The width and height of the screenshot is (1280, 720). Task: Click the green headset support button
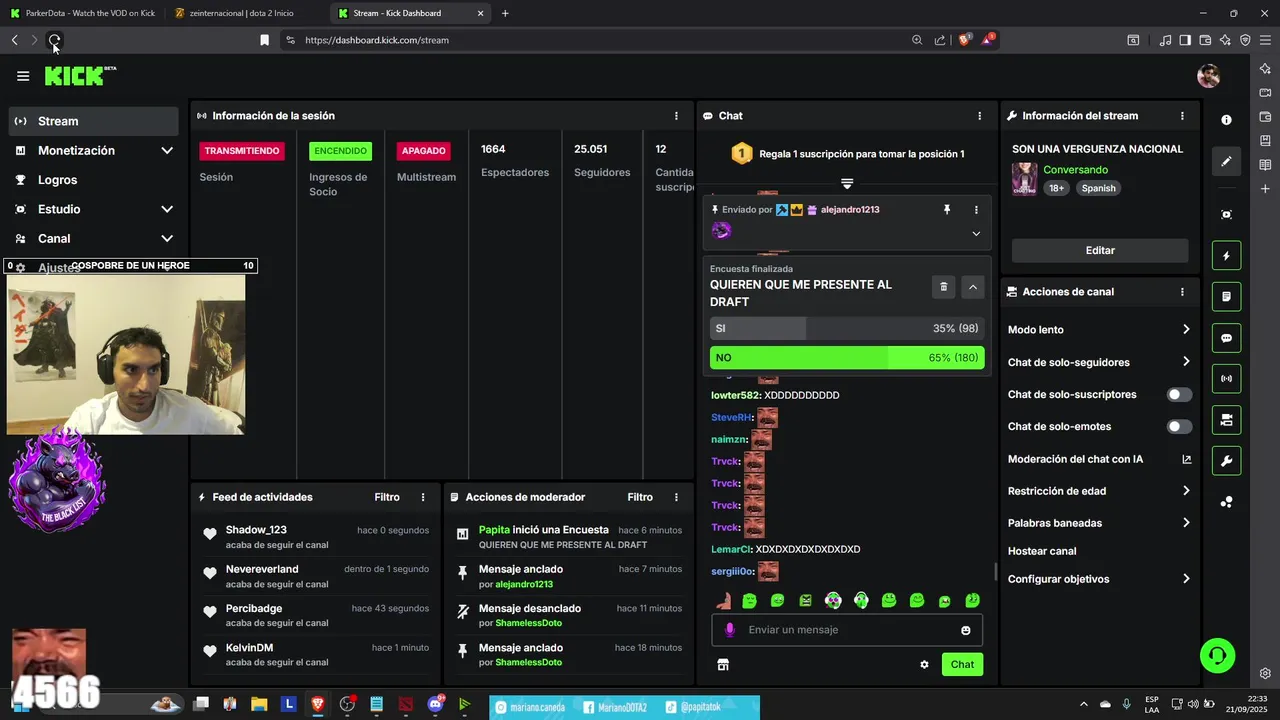(x=1217, y=656)
